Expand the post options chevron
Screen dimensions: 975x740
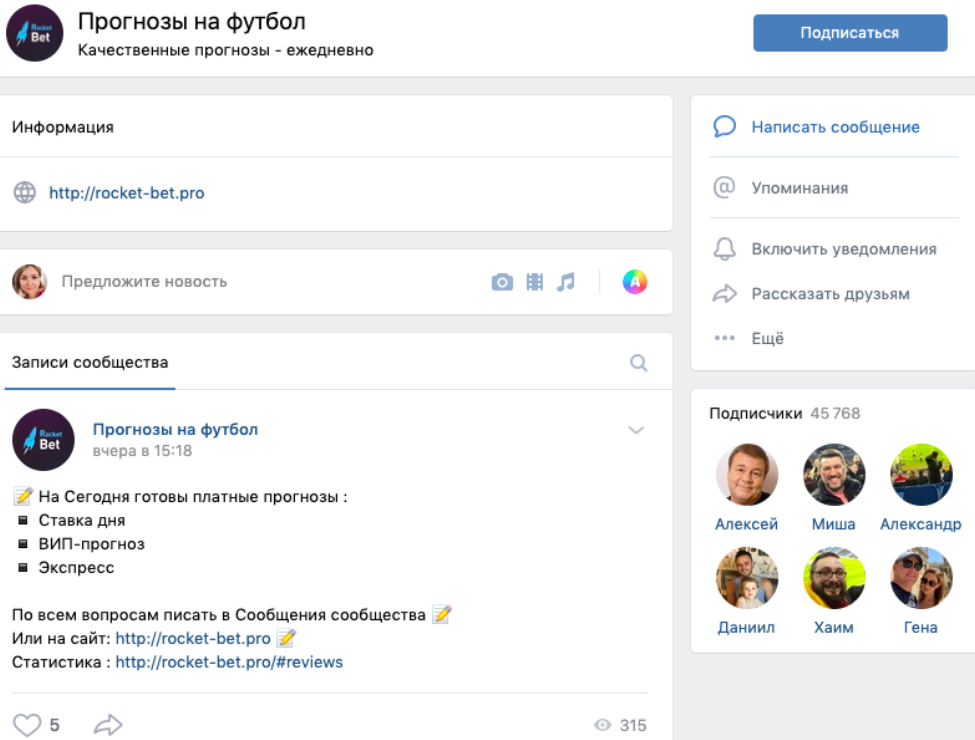636,430
